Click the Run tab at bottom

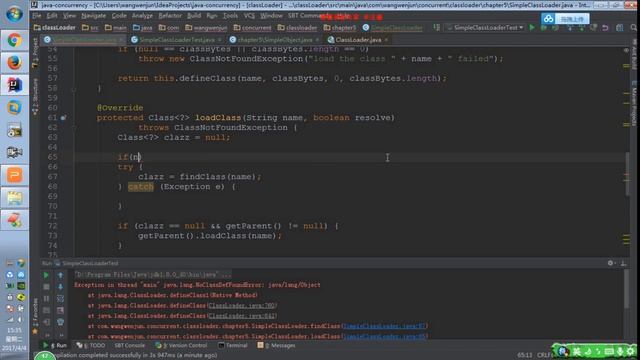[x=56, y=345]
